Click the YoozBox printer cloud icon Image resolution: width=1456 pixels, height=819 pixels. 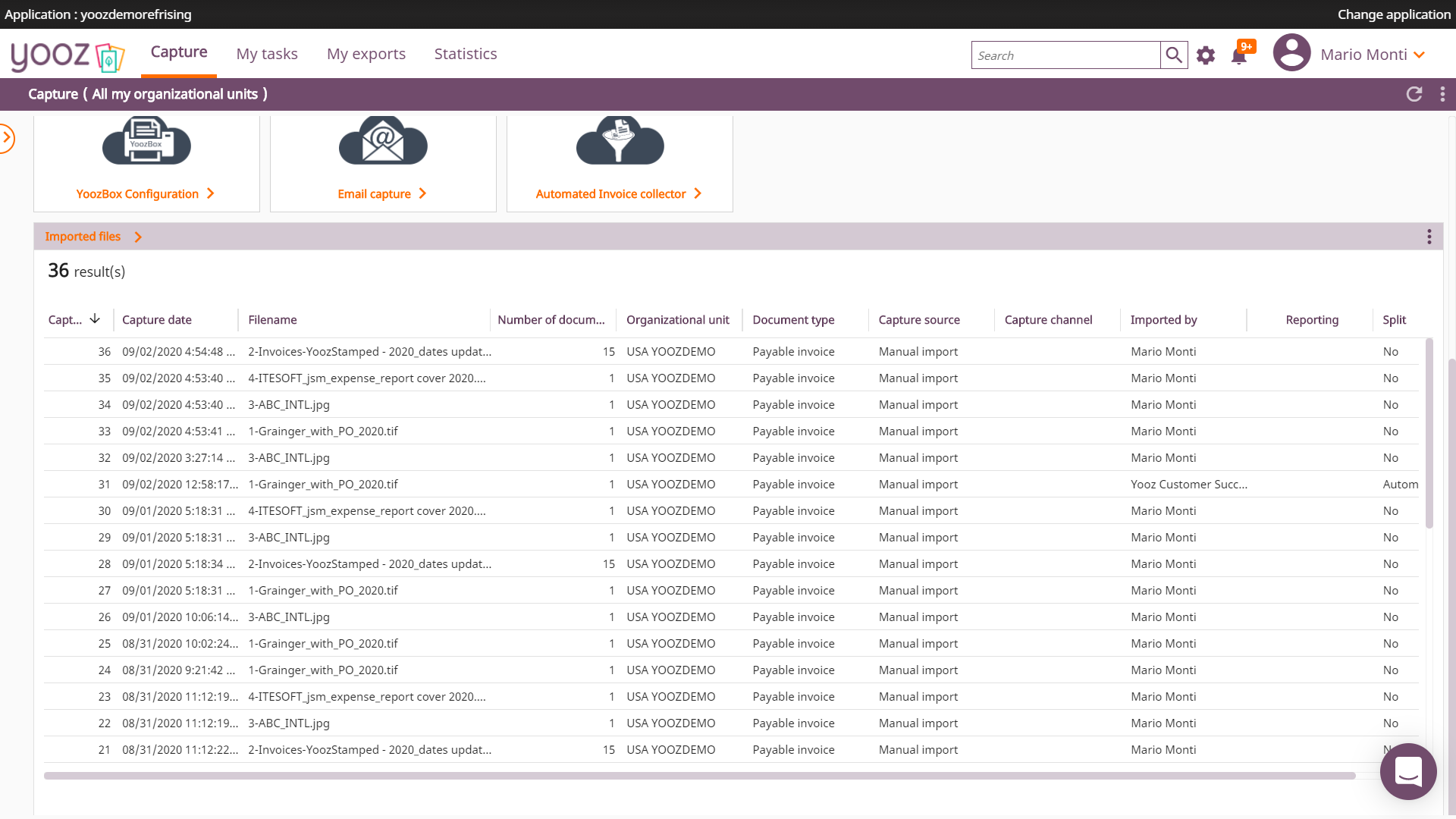tap(146, 141)
